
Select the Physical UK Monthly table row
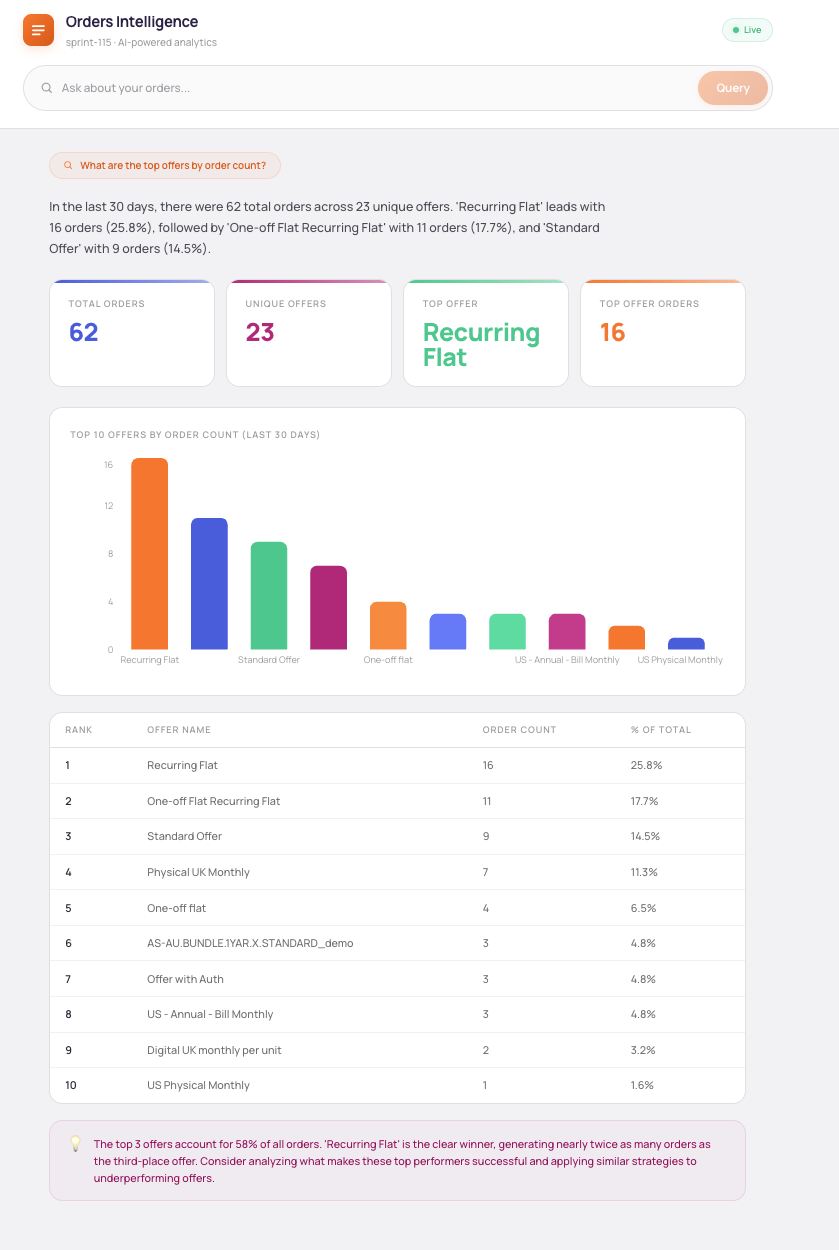tap(397, 872)
